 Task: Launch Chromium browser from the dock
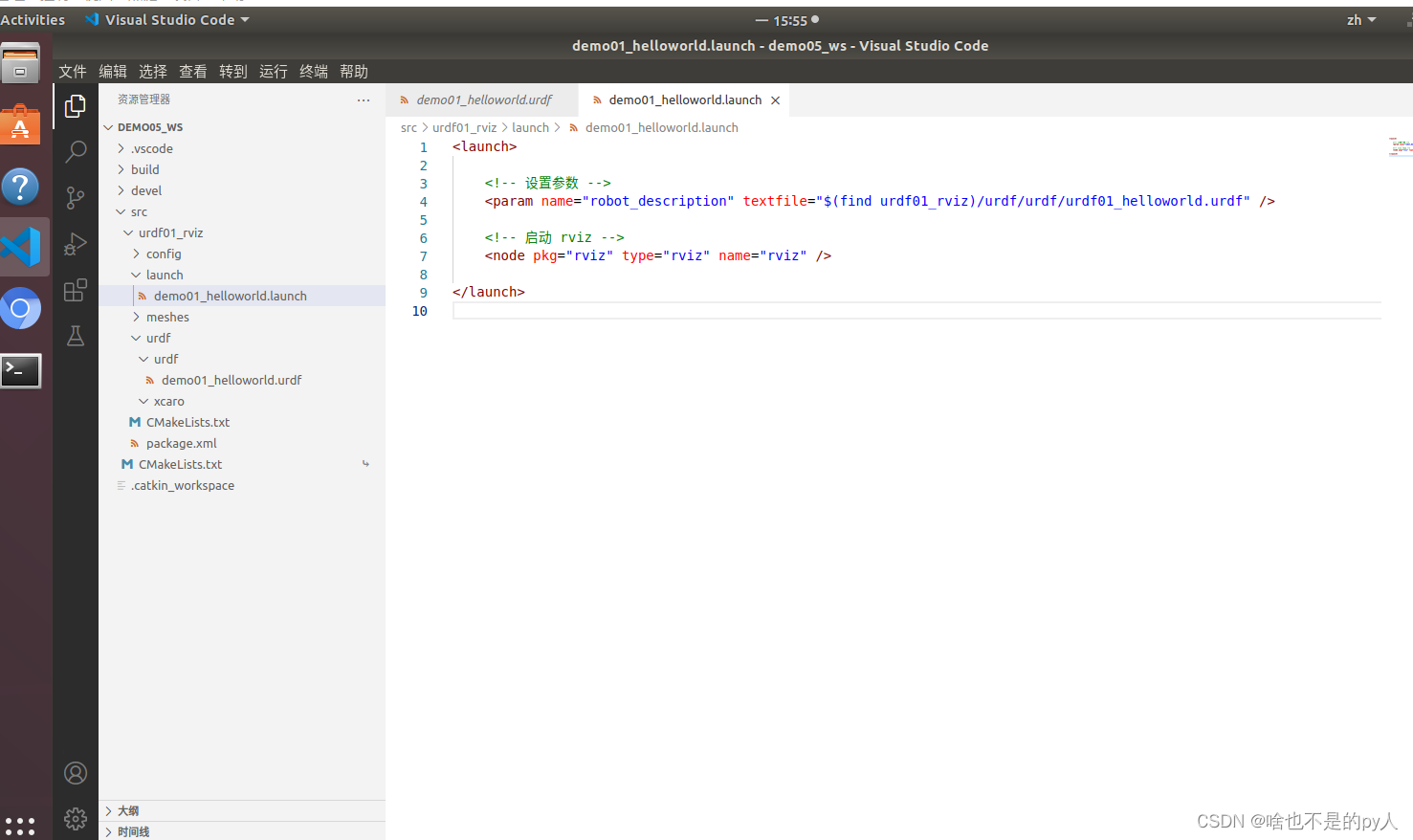tap(20, 309)
